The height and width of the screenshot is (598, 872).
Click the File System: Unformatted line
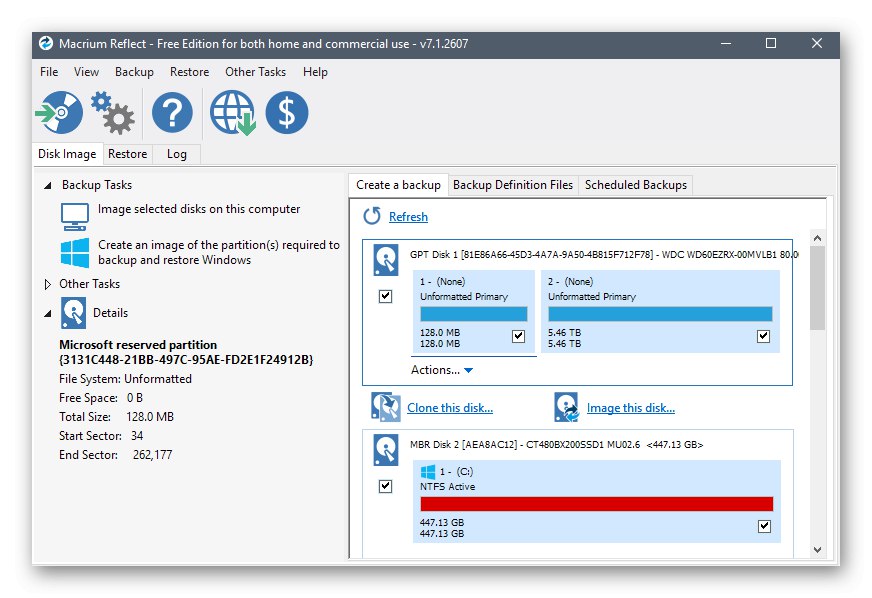pos(126,379)
